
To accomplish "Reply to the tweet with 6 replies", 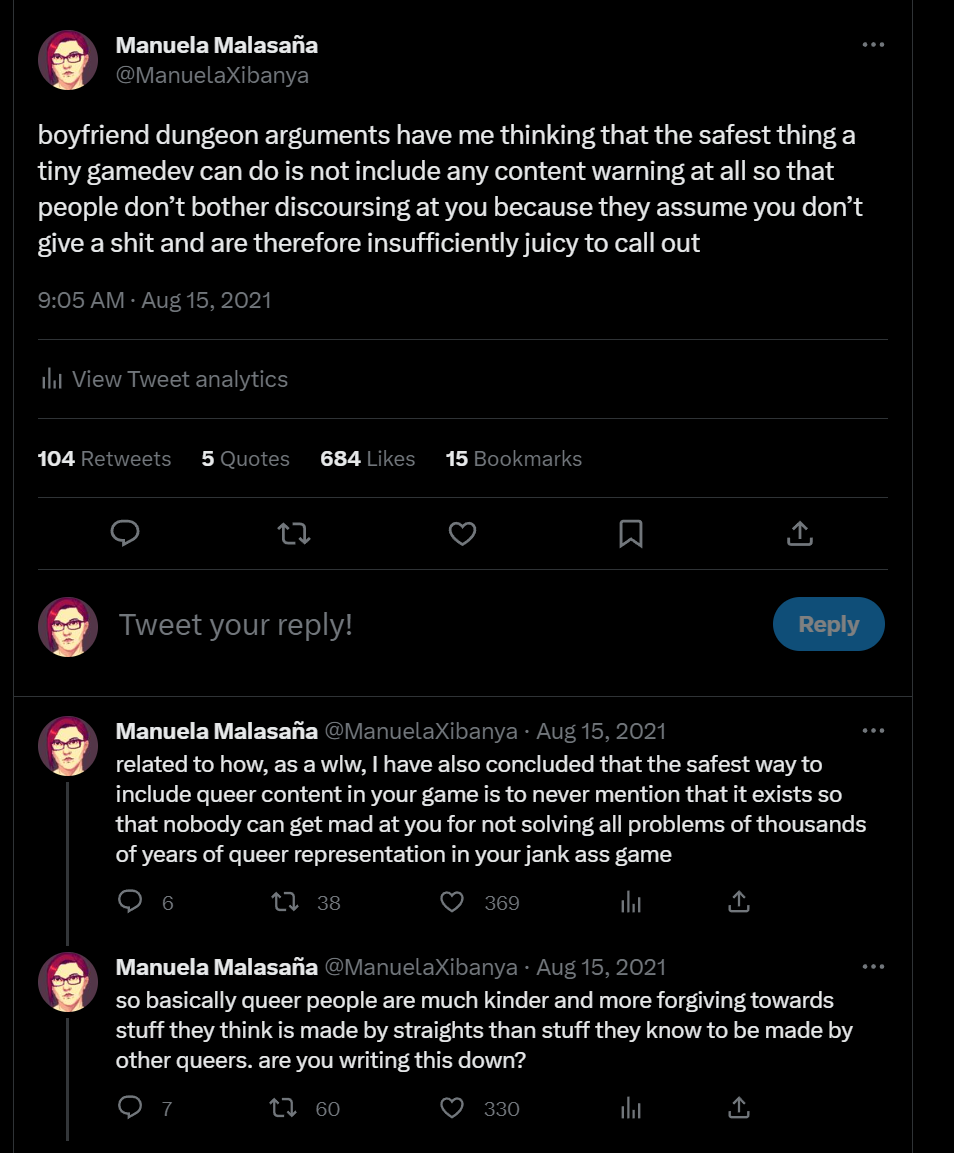I will point(130,902).
